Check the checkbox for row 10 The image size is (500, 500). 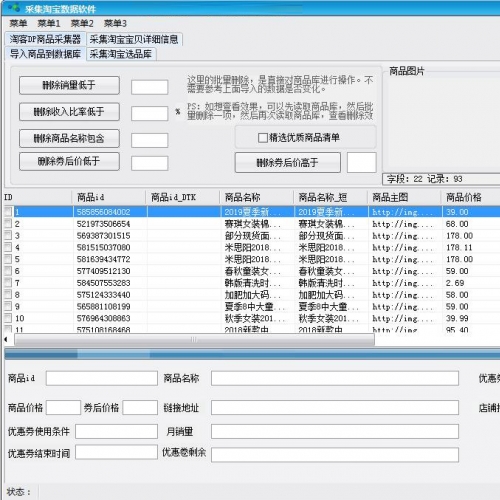coord(8,318)
